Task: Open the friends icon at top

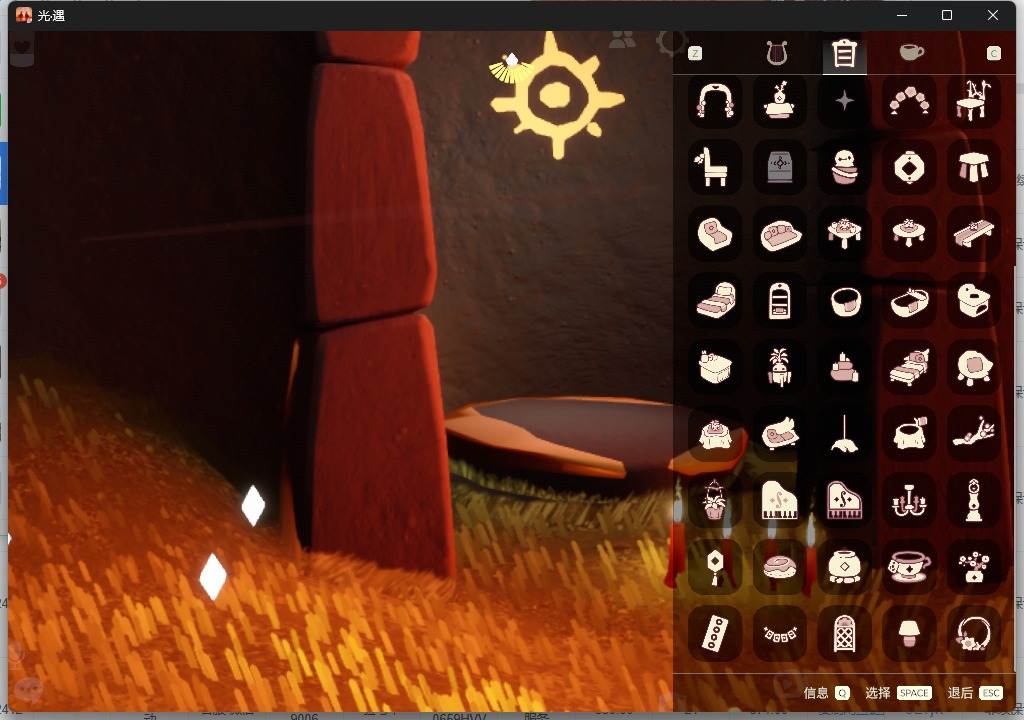Action: click(x=622, y=41)
